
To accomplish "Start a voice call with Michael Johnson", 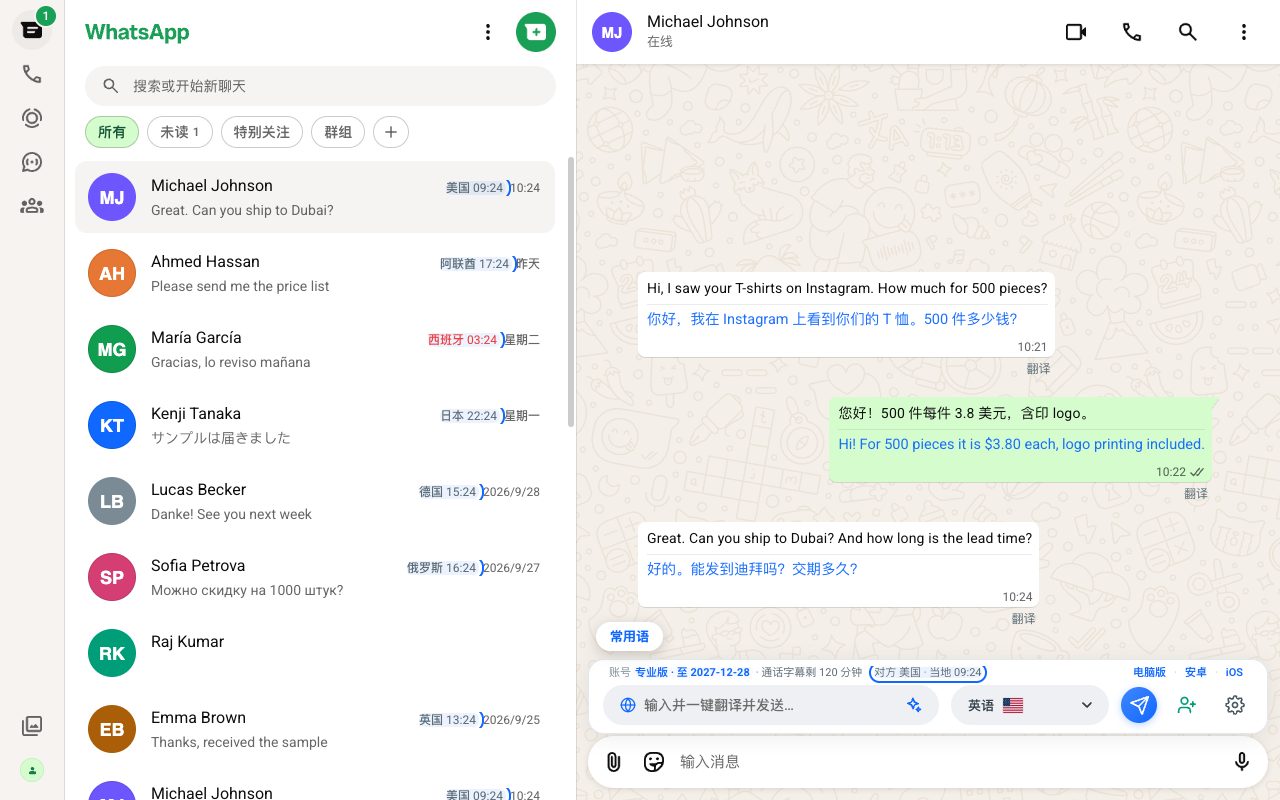I will point(1132,32).
